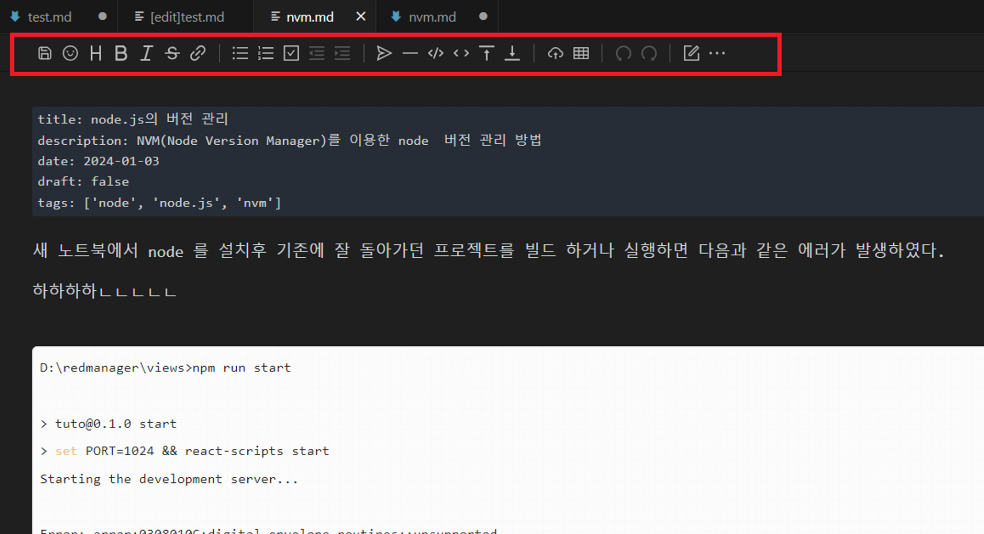This screenshot has width=984, height=534.
Task: Toggle strikethrough formatting
Action: point(172,54)
